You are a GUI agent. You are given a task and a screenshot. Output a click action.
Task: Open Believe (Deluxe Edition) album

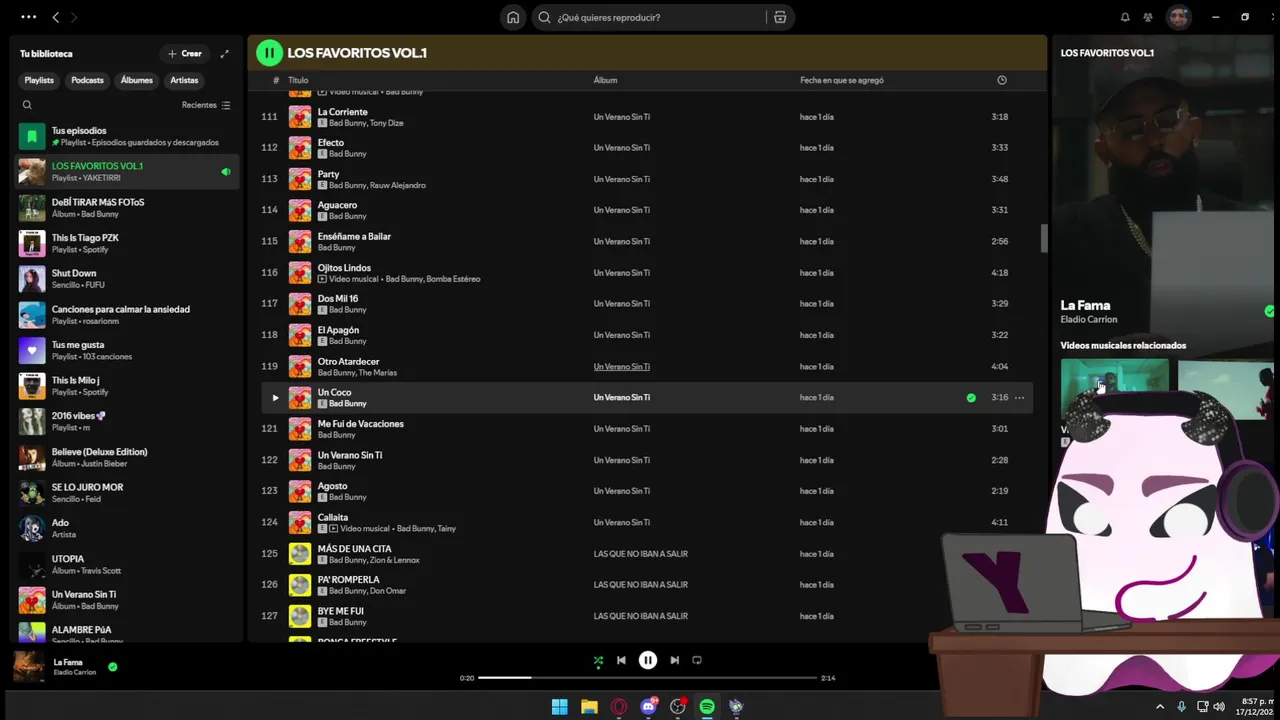128,457
